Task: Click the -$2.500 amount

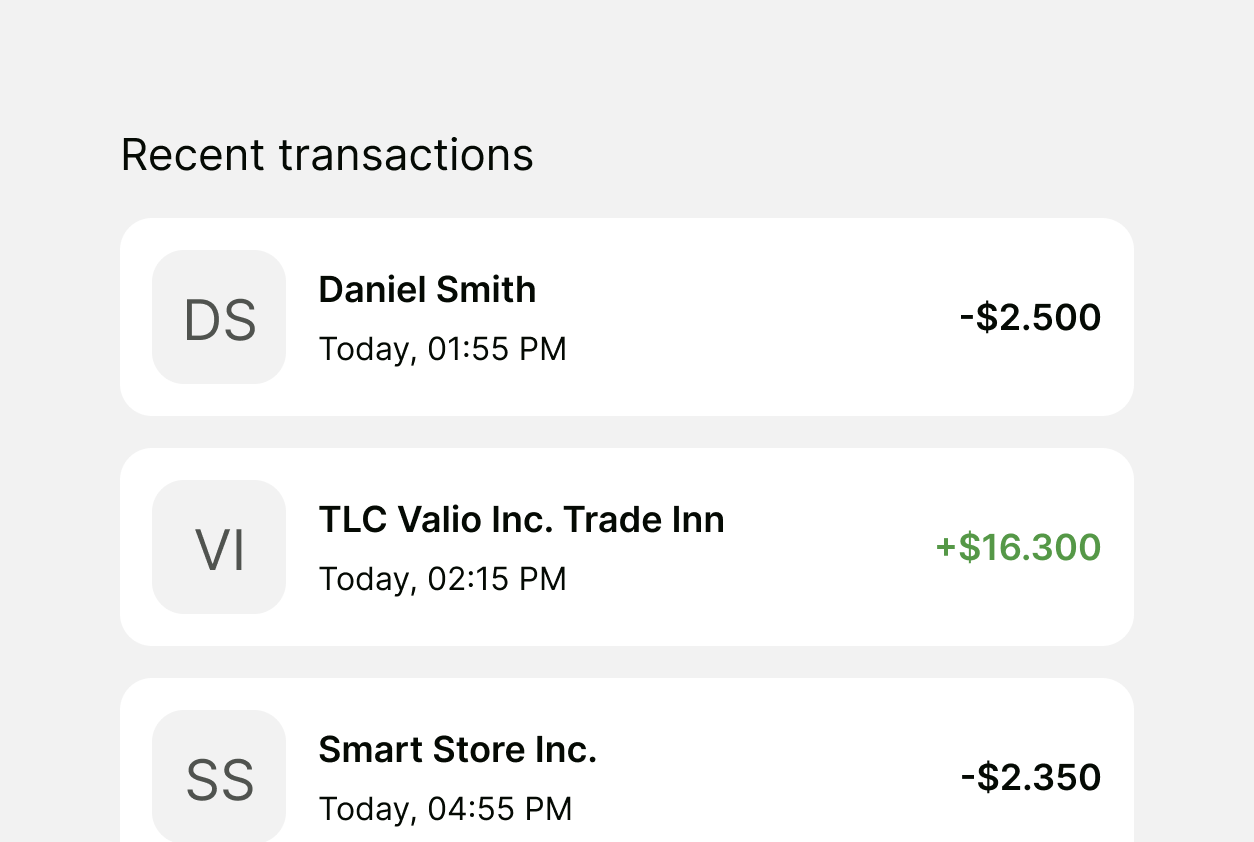Action: click(x=1030, y=318)
